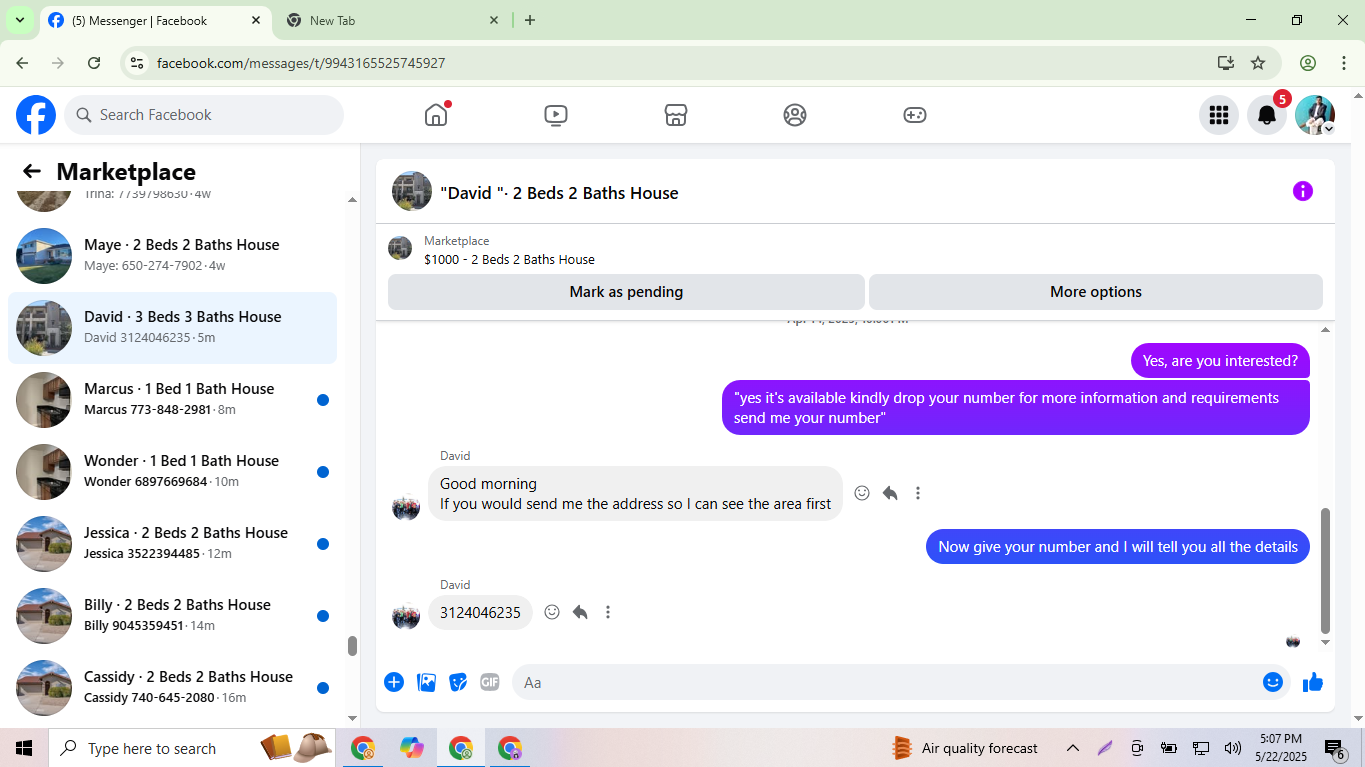
Task: Click the Search Facebook field
Action: pyautogui.click(x=204, y=115)
